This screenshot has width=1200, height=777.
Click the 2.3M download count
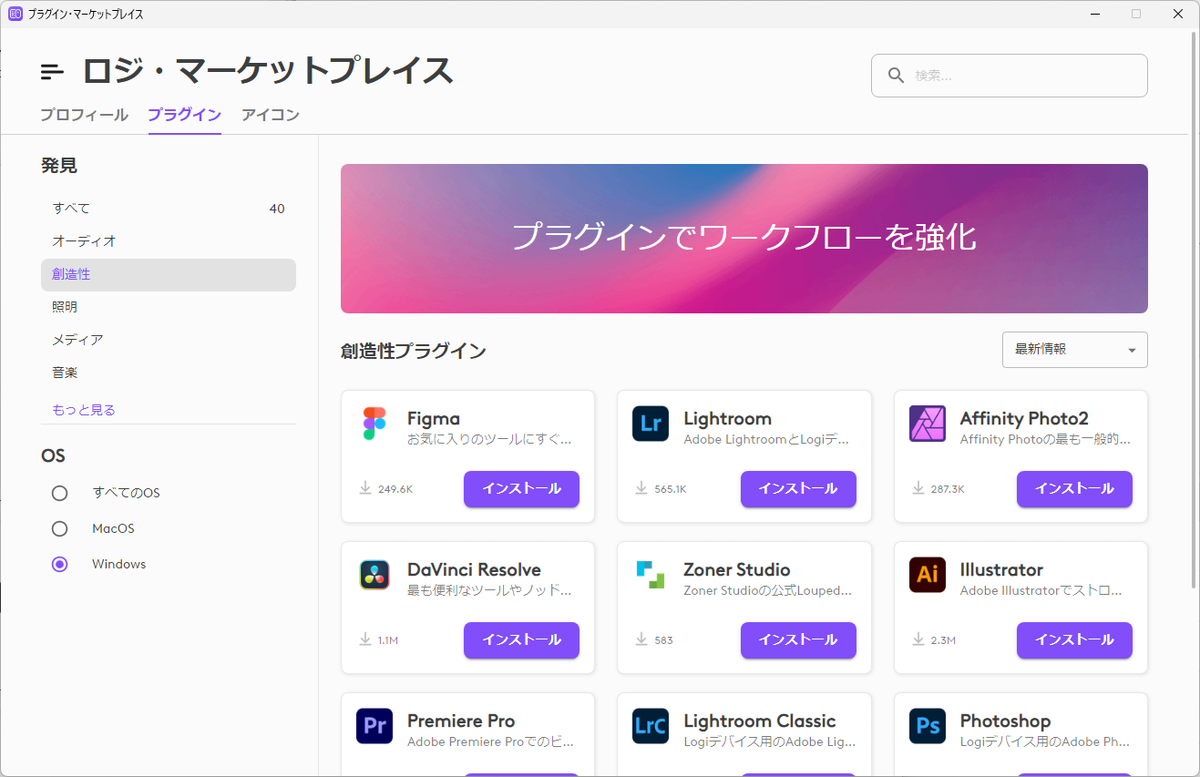(x=944, y=641)
